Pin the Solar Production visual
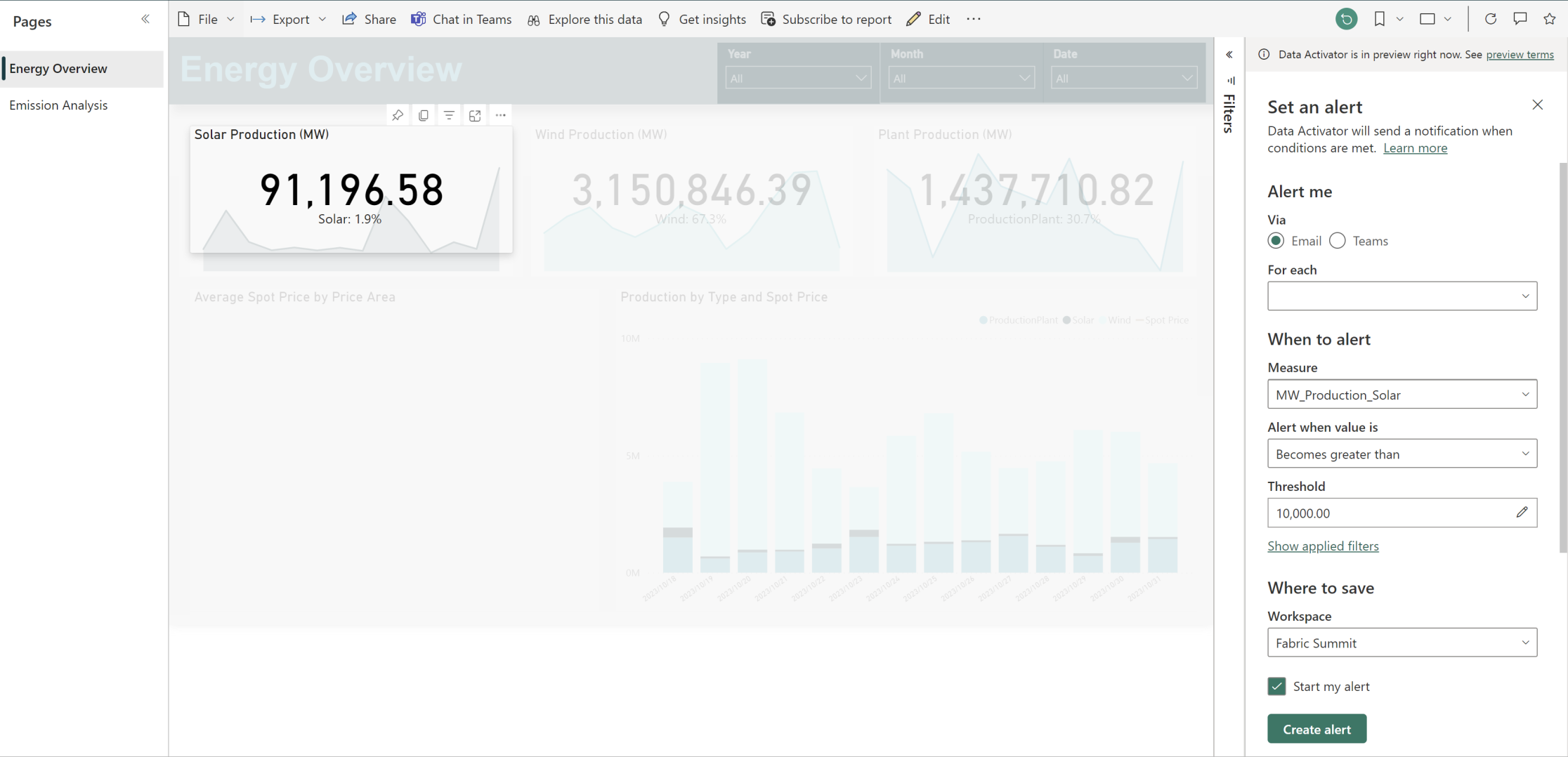This screenshot has width=1568, height=757. click(398, 115)
